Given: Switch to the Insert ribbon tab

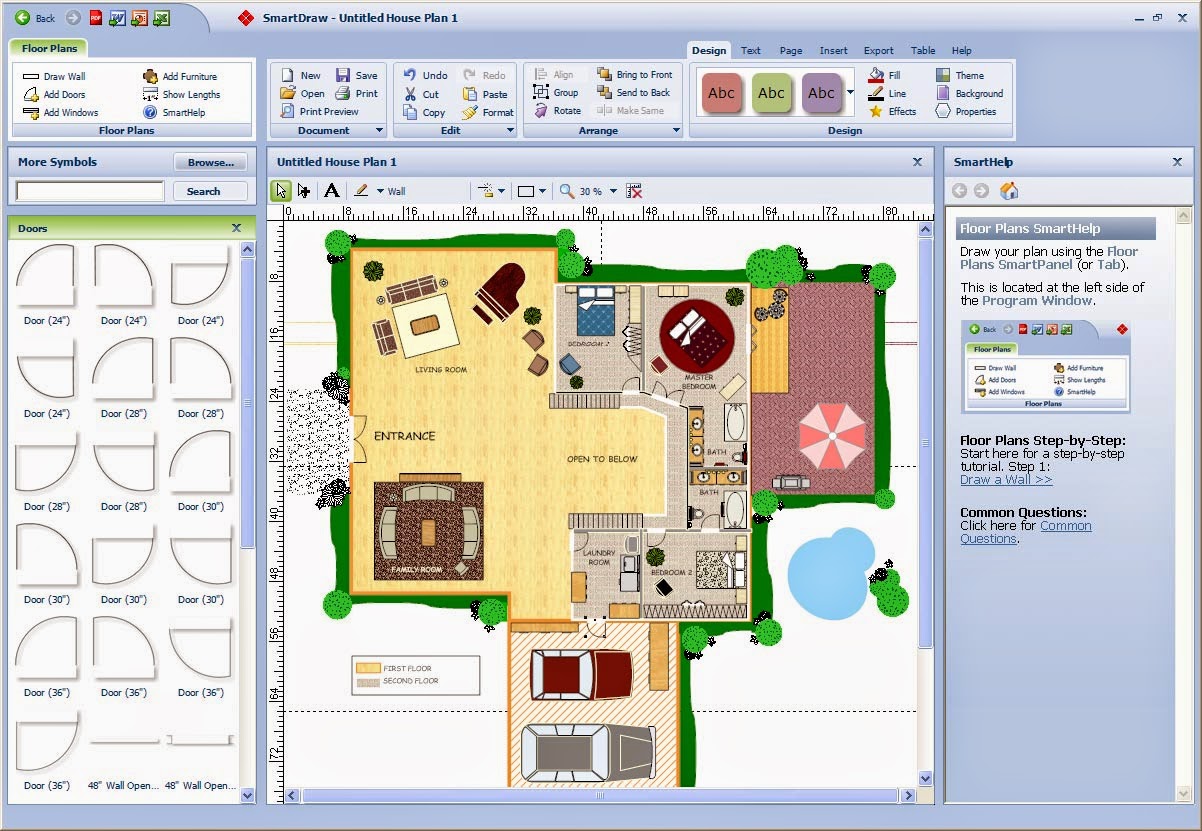Looking at the screenshot, I should pos(834,50).
